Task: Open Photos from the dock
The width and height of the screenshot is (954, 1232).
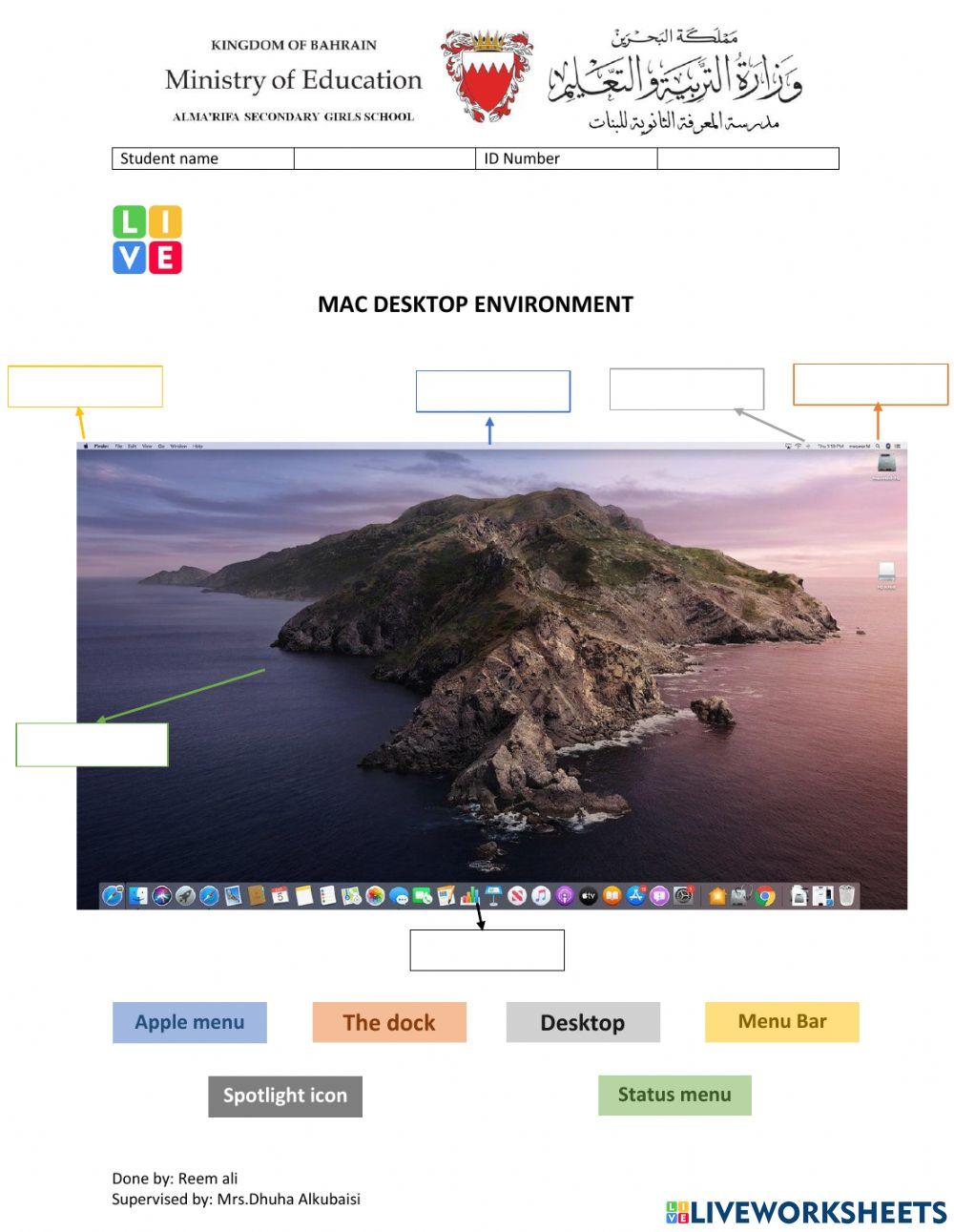Action: (374, 896)
